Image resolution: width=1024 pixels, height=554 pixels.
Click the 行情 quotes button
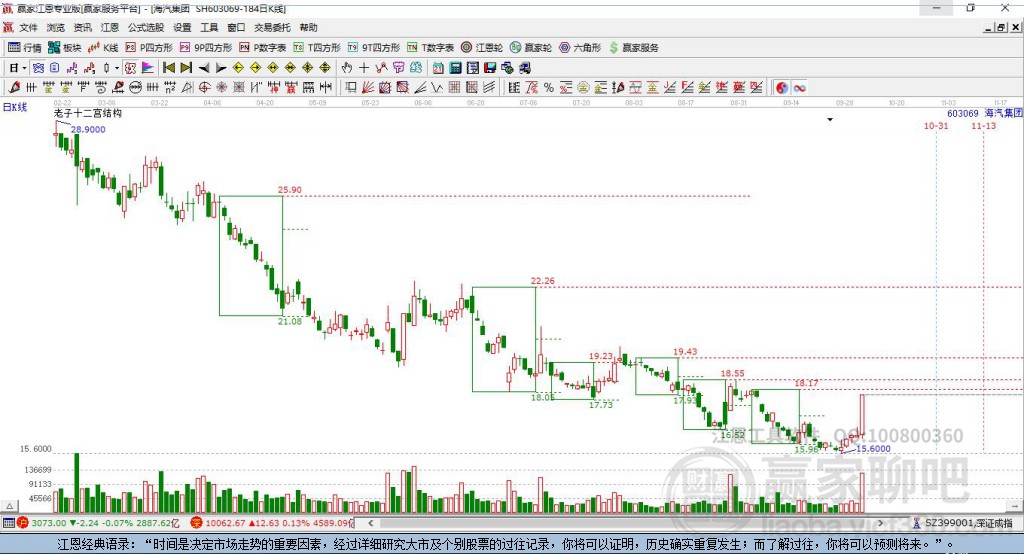[x=25, y=48]
